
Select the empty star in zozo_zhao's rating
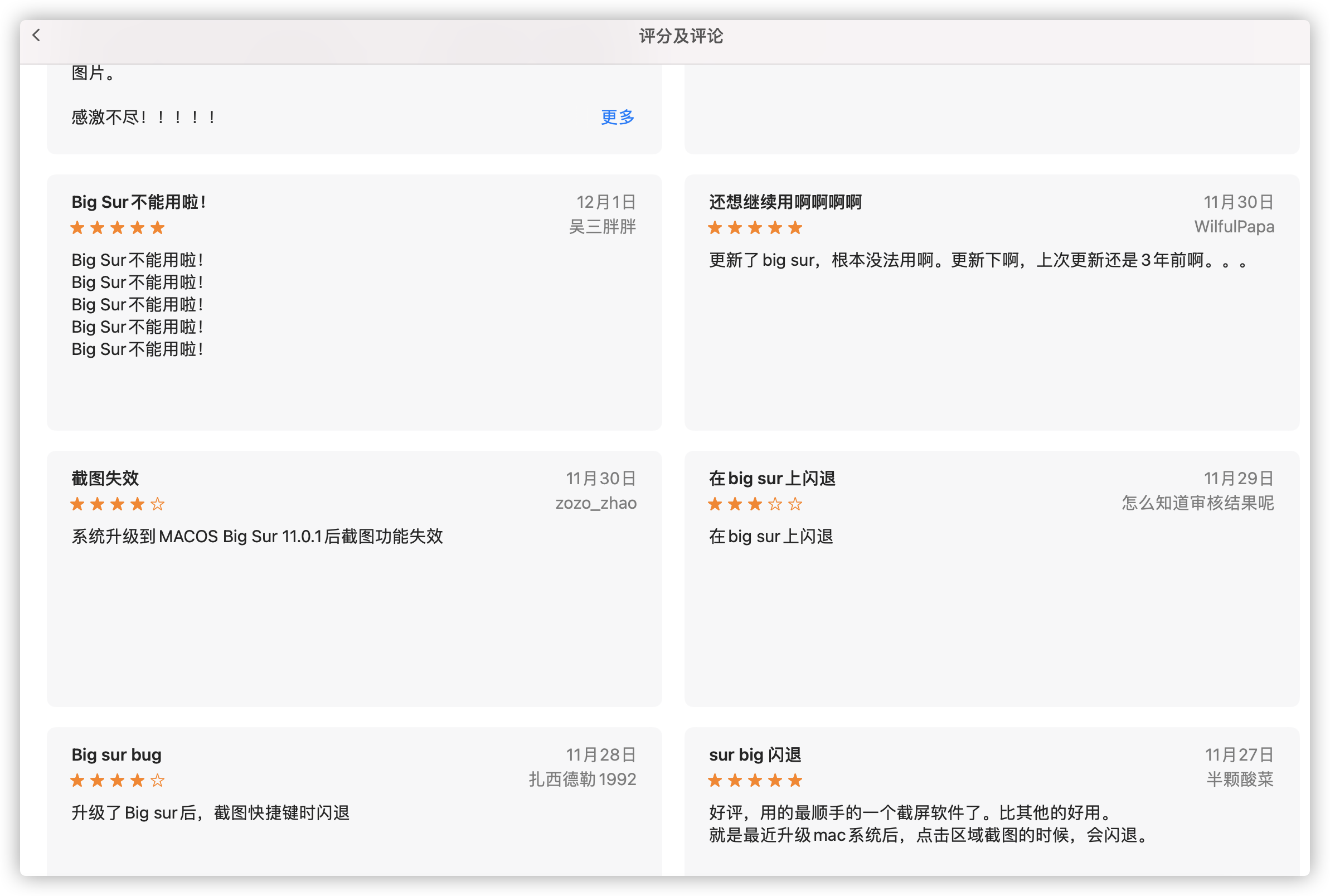[x=158, y=503]
